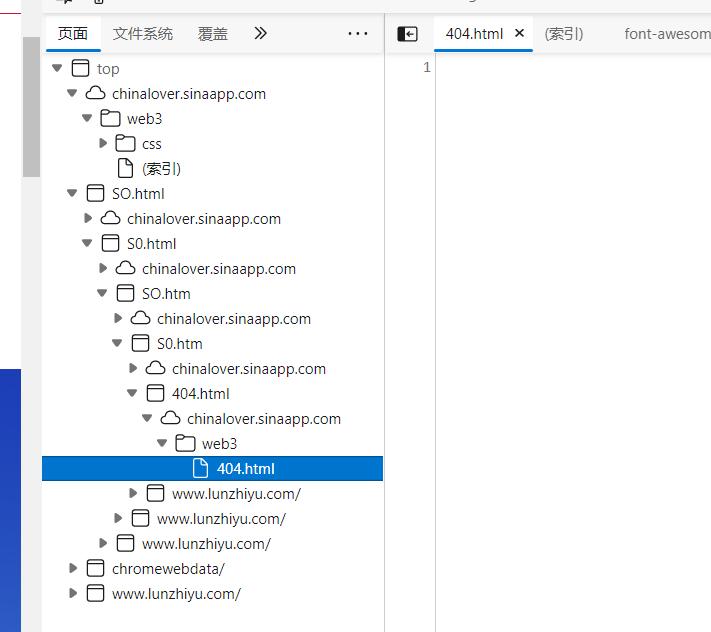This screenshot has width=711, height=632.
Task: Click the top frame icon
Action: 81,68
